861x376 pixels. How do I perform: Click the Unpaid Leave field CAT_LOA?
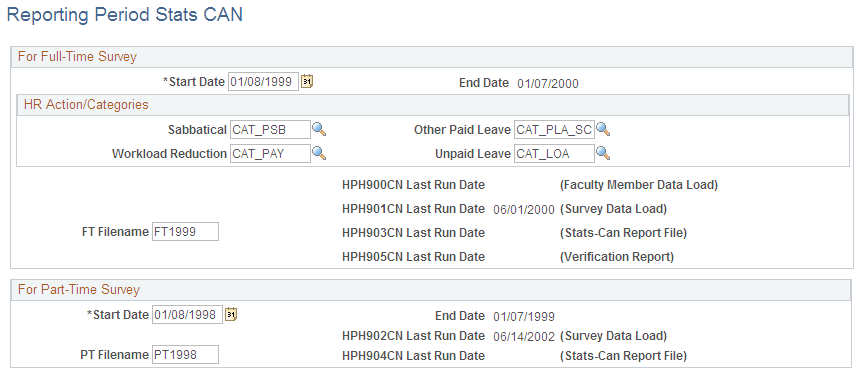pyautogui.click(x=555, y=154)
